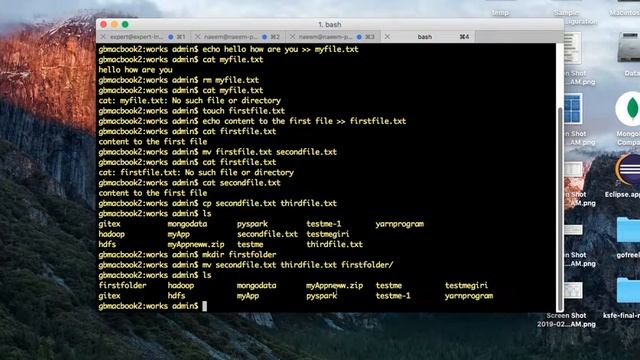Viewport: 640px width, 360px height.
Task: Click 'firstfolder' in the last ls output
Action: [x=122, y=285]
